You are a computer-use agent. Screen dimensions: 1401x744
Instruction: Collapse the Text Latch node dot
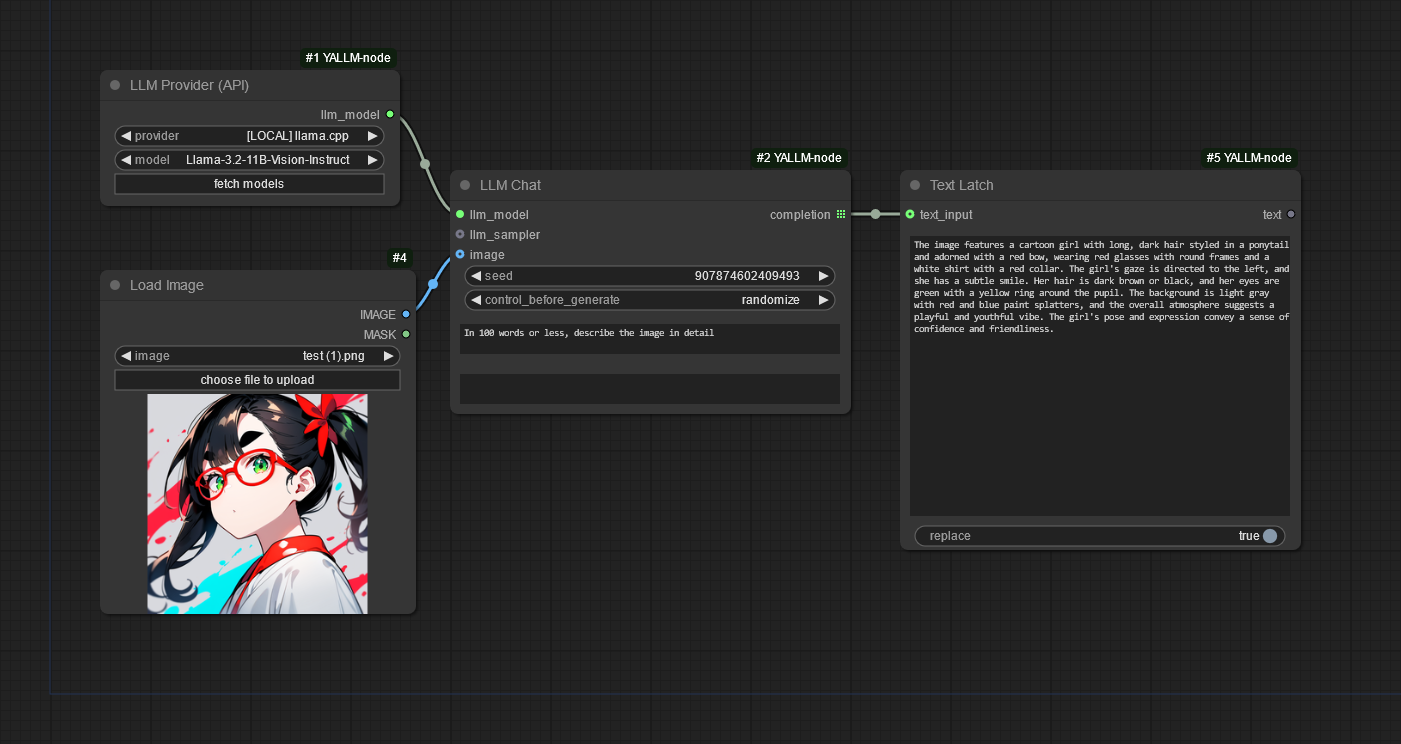[915, 185]
